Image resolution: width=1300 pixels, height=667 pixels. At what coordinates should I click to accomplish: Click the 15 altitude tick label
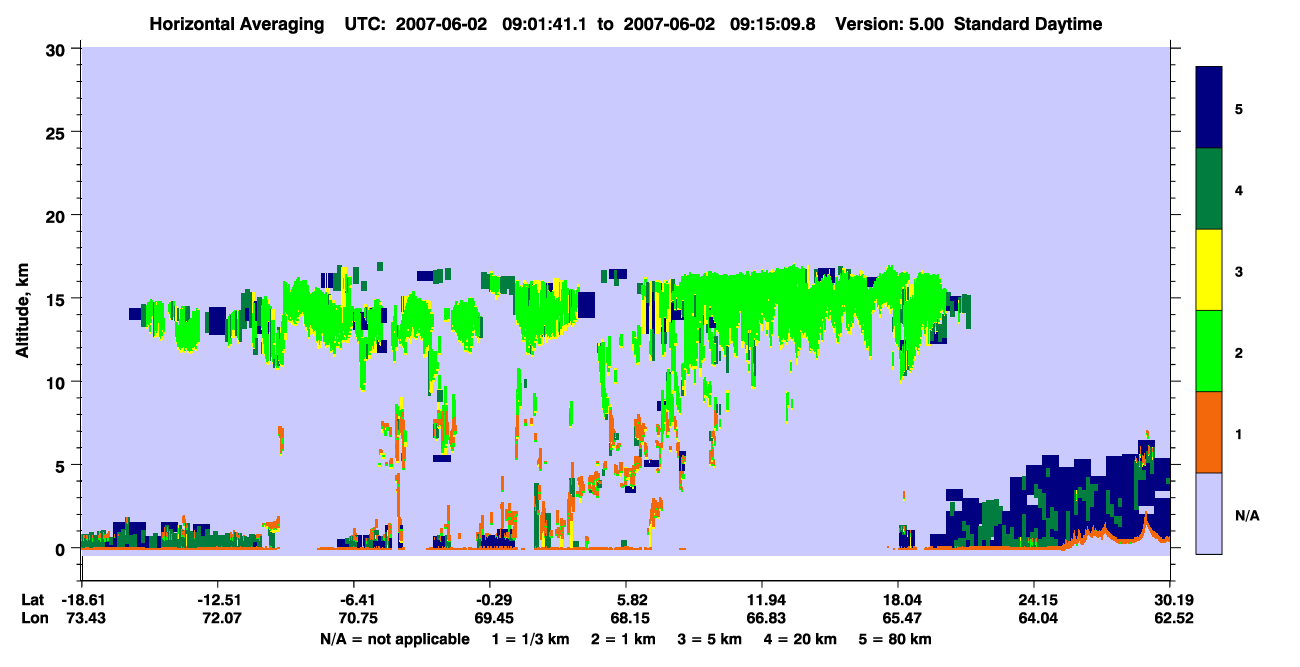pos(58,299)
